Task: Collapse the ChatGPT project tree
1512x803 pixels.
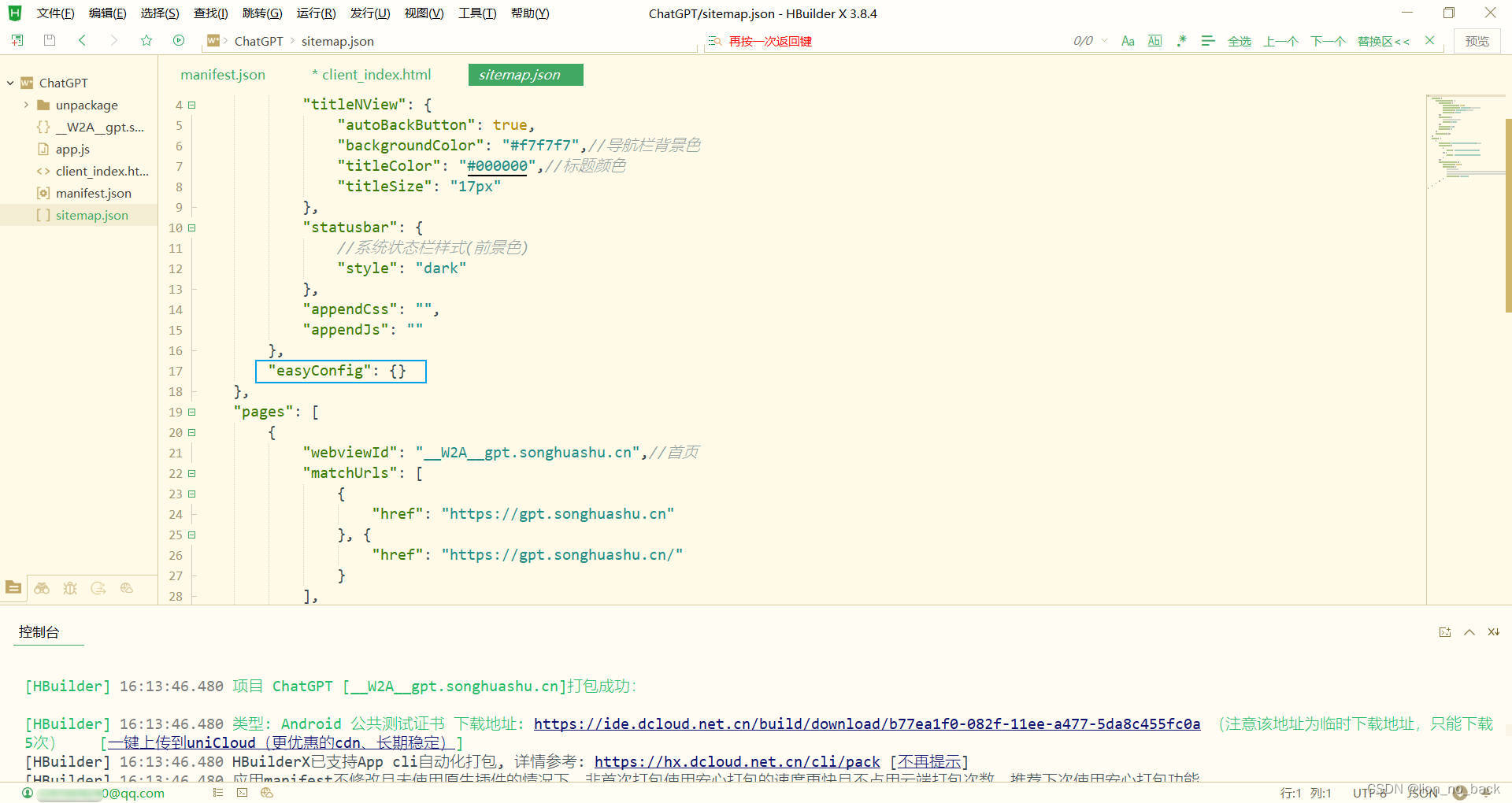Action: point(10,83)
